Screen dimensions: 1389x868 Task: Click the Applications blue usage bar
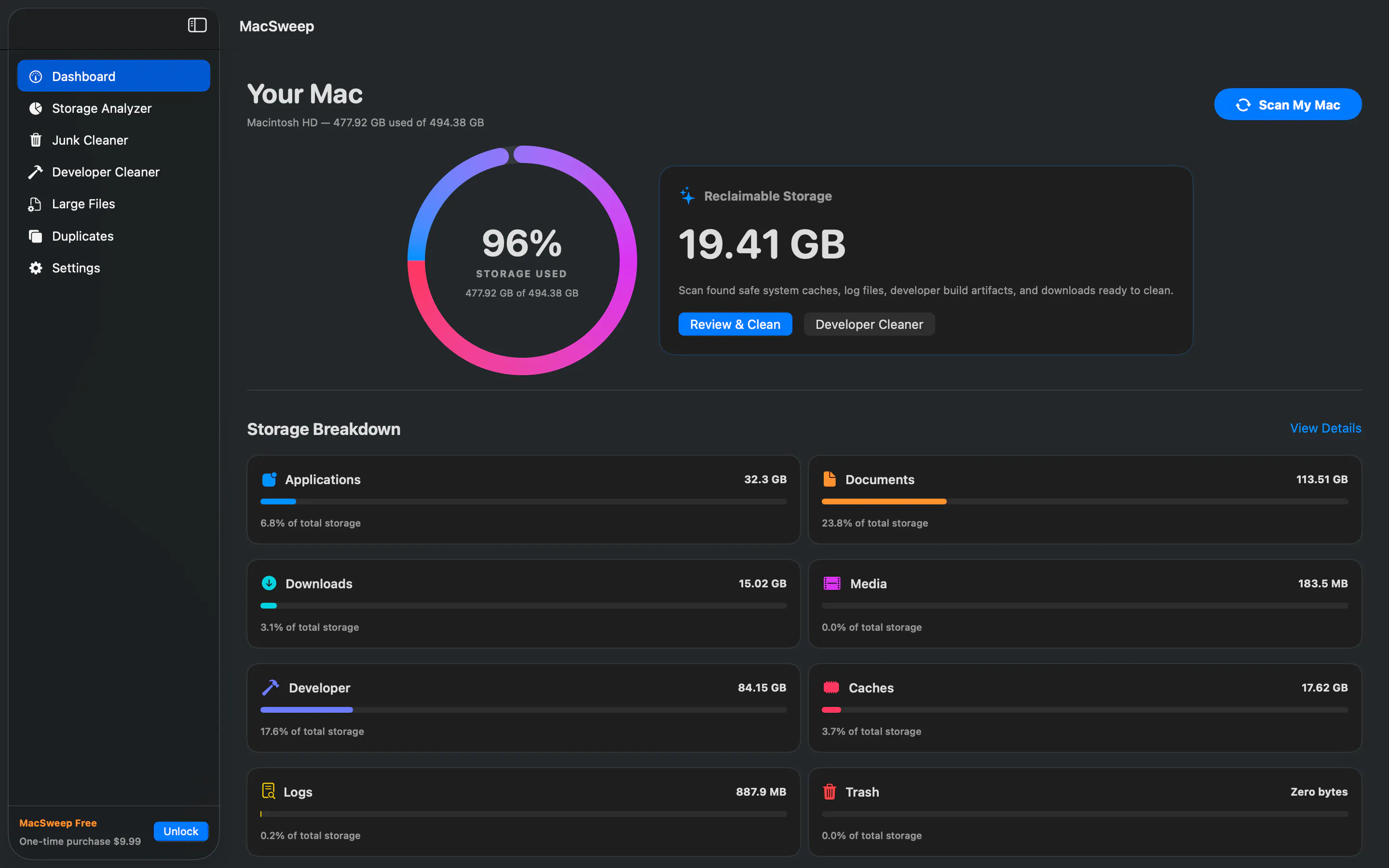(x=278, y=502)
